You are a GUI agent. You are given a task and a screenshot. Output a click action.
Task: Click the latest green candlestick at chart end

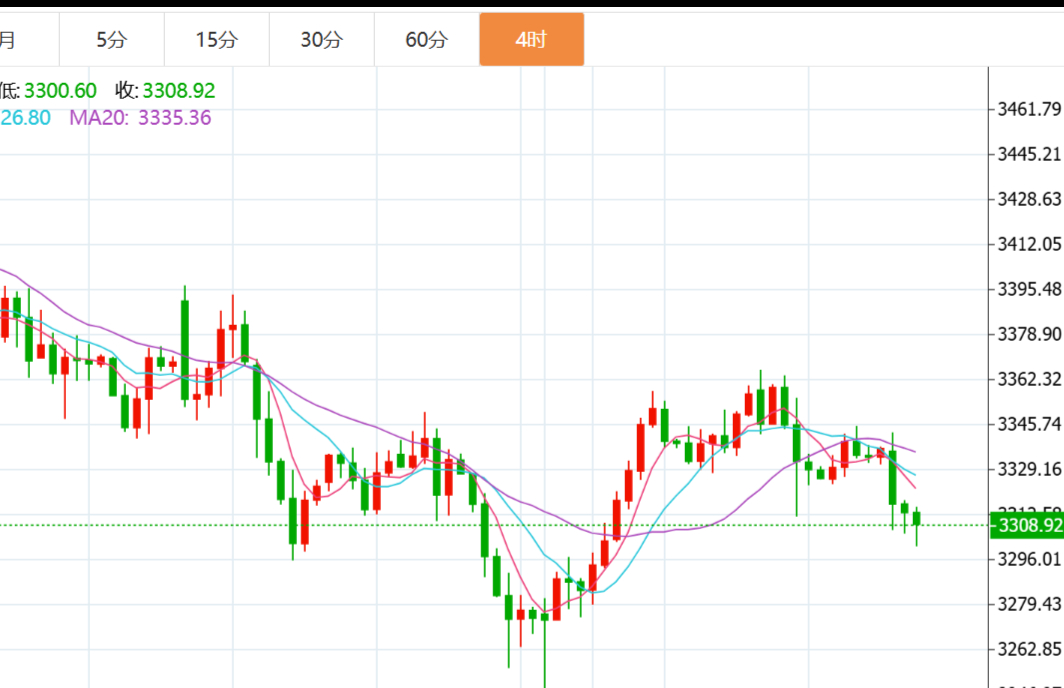click(917, 519)
